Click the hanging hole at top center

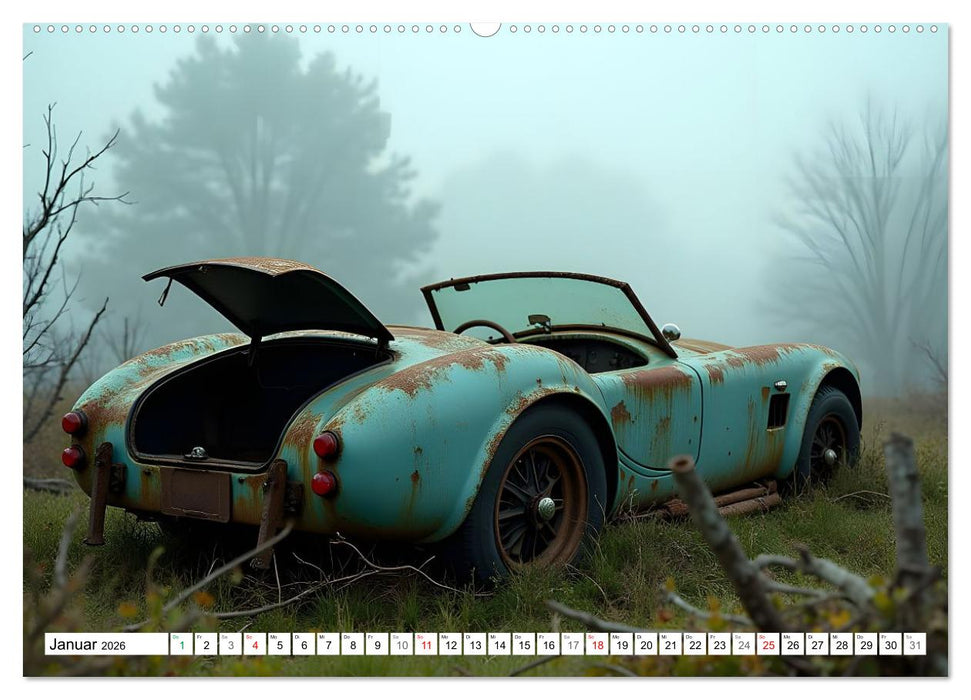(486, 25)
